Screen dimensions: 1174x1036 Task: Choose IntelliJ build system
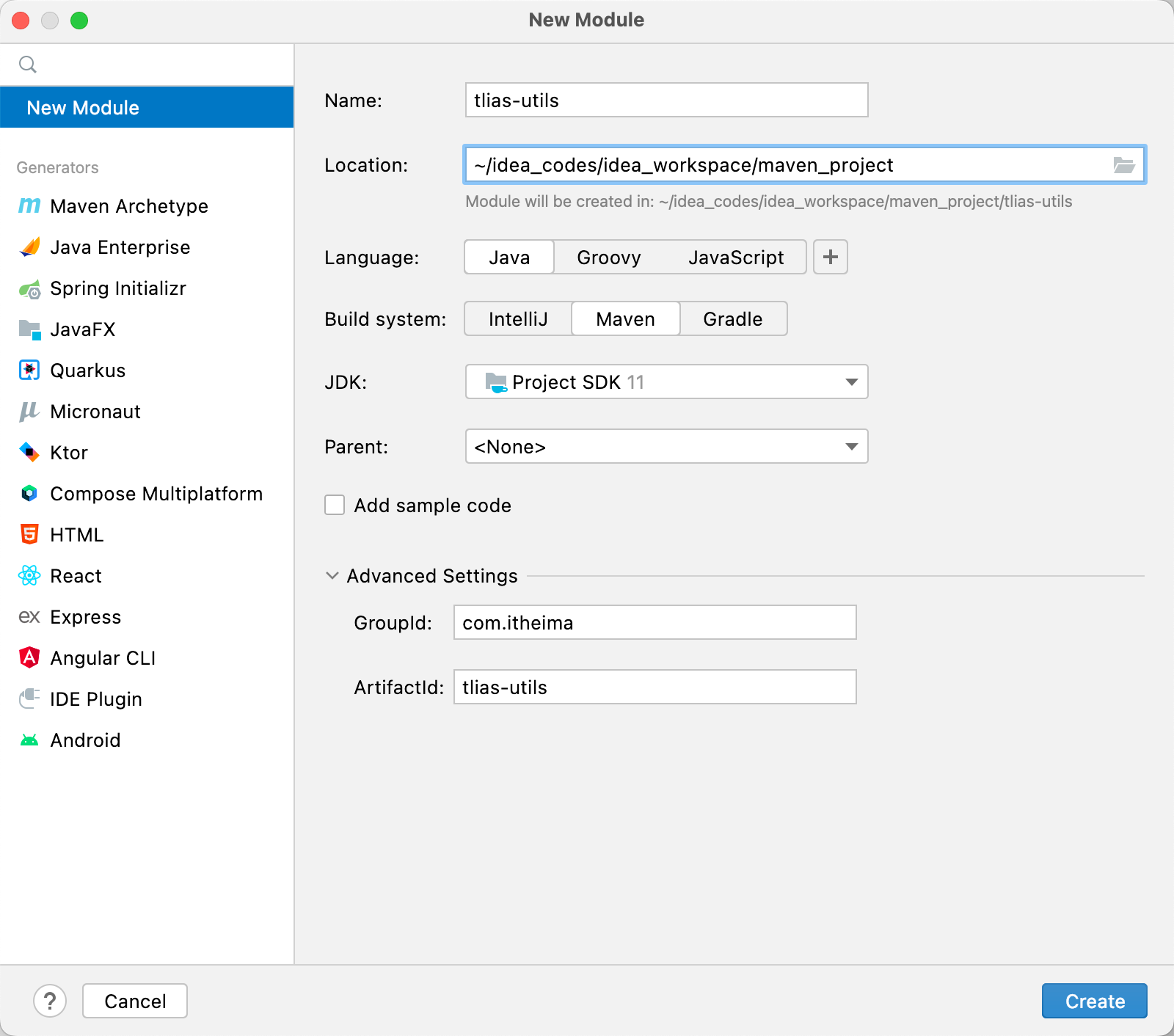pos(518,319)
